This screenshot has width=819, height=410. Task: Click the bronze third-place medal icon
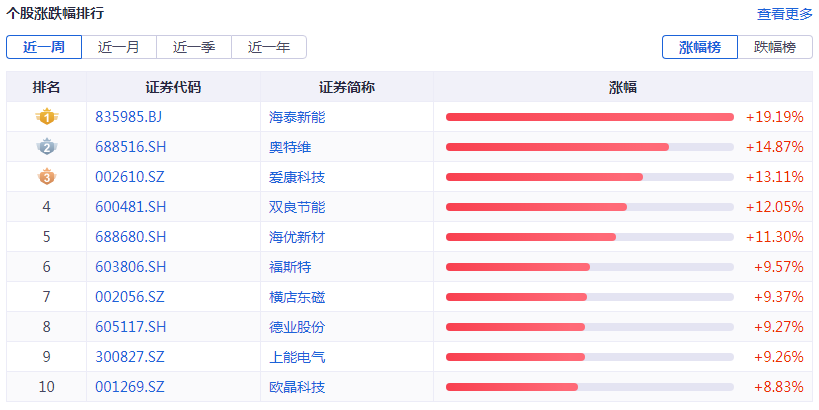point(46,177)
